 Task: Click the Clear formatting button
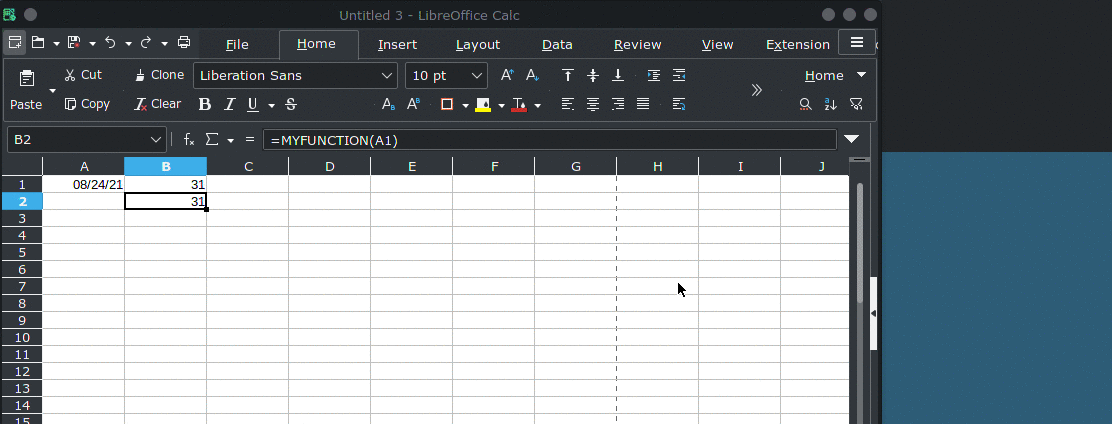click(157, 104)
